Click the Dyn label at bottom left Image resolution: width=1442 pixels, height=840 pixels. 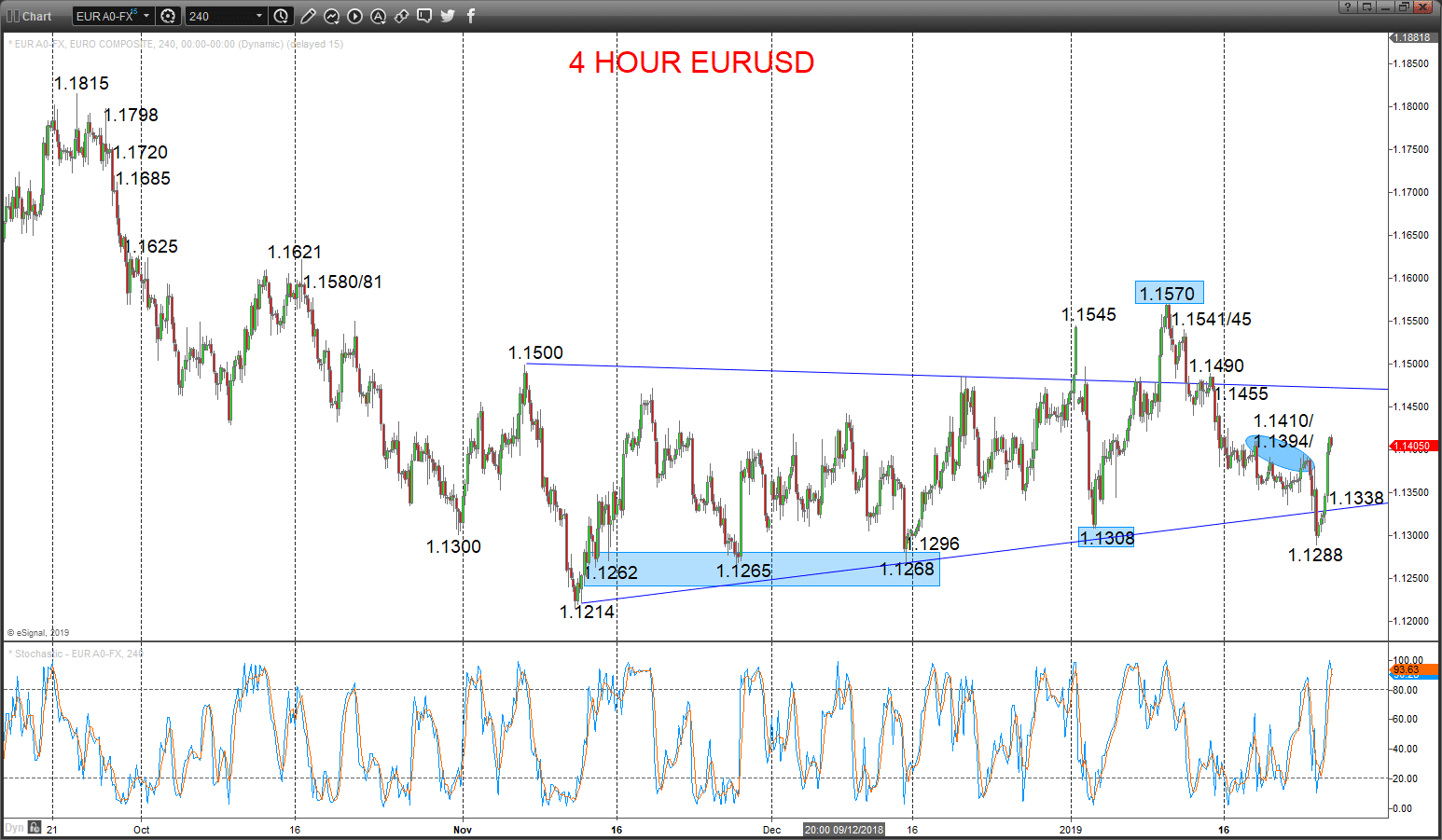[14, 828]
